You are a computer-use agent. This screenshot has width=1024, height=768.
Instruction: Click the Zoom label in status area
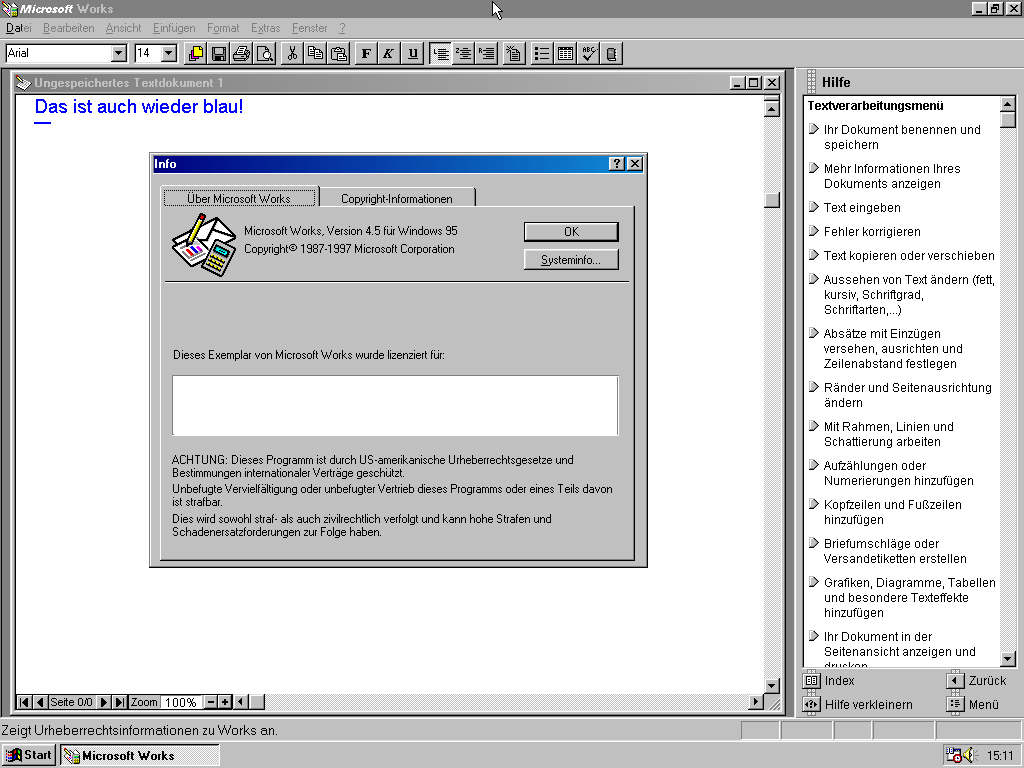144,702
